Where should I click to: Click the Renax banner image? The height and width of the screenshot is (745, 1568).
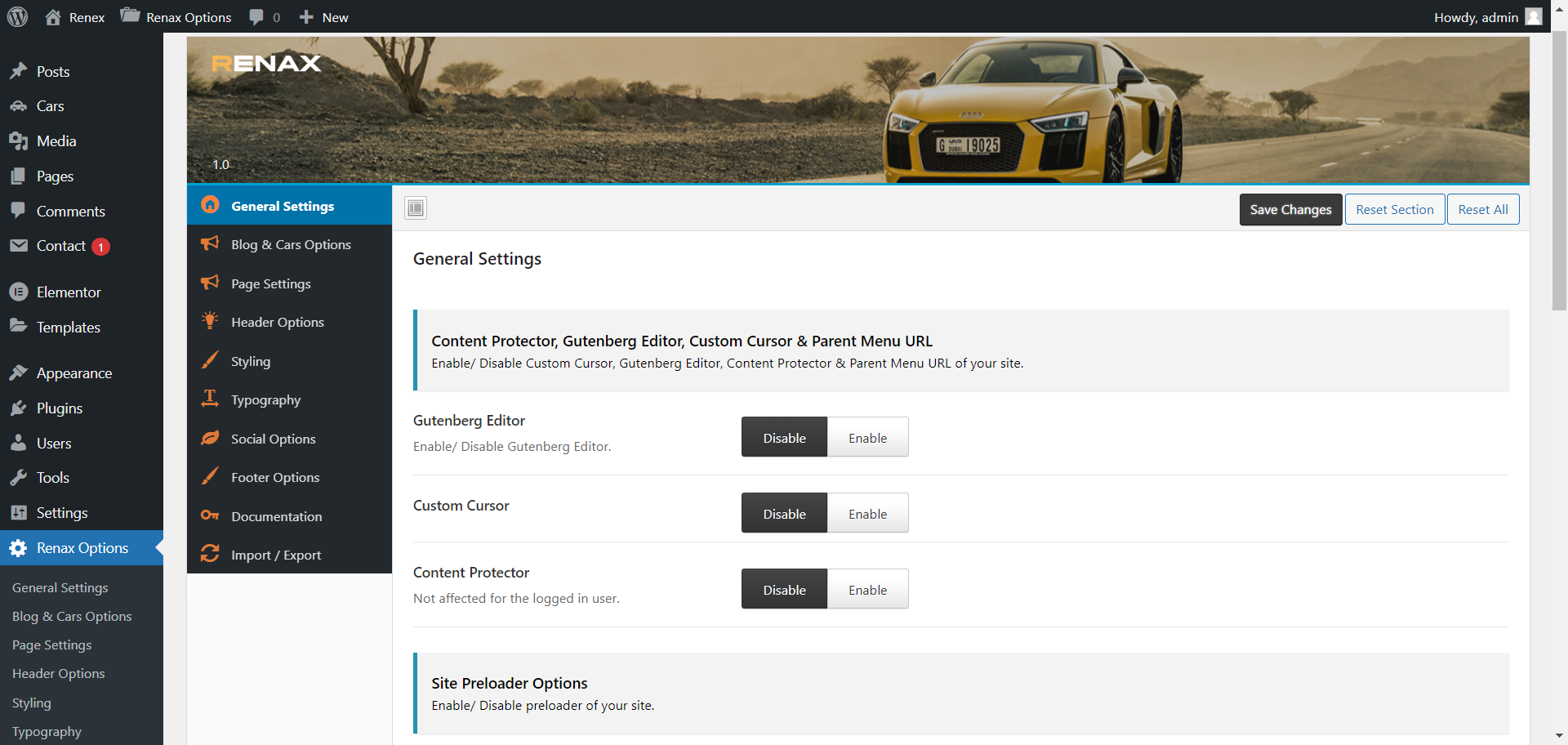pyautogui.click(x=858, y=109)
